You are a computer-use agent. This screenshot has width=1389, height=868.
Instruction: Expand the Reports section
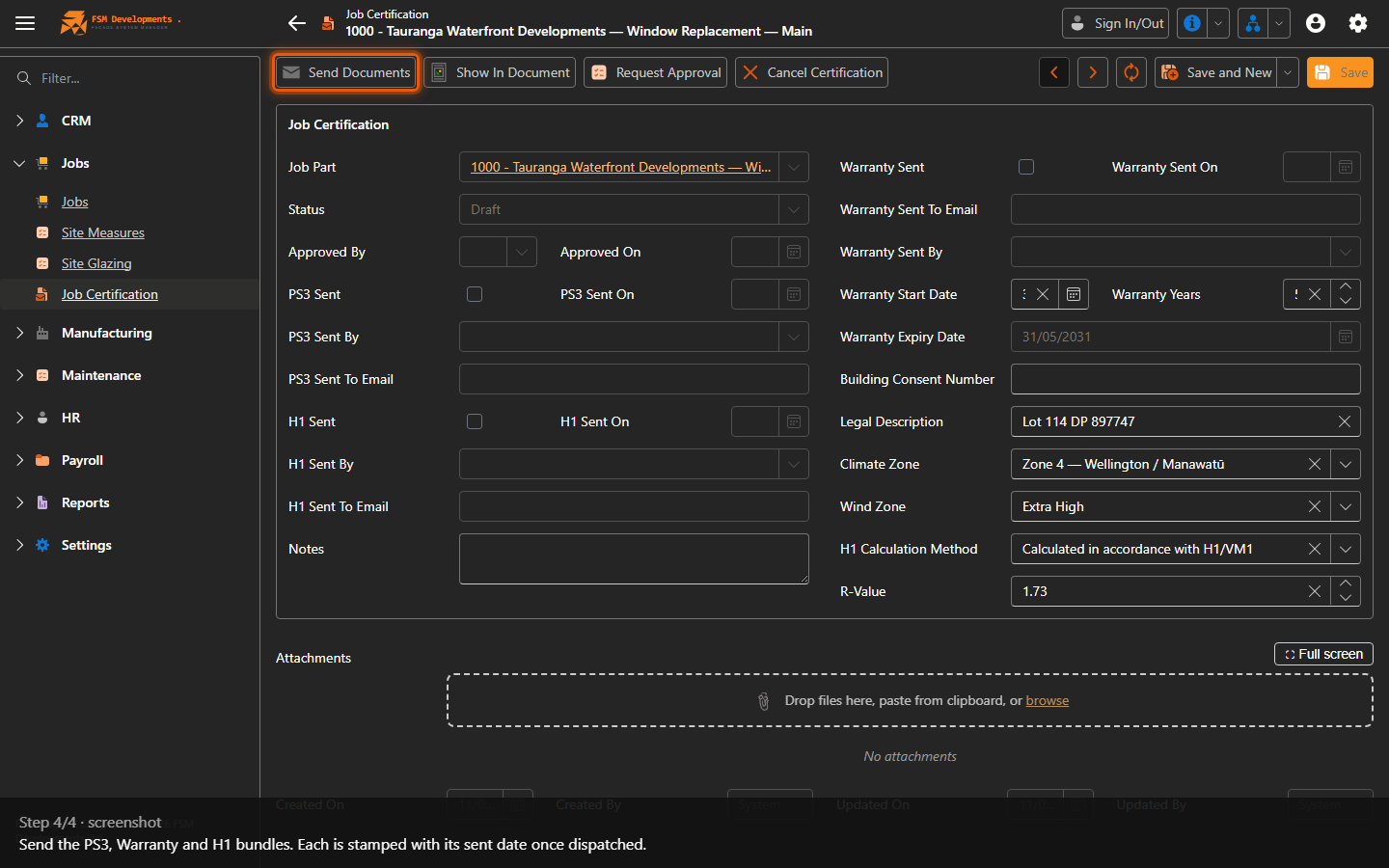(19, 502)
